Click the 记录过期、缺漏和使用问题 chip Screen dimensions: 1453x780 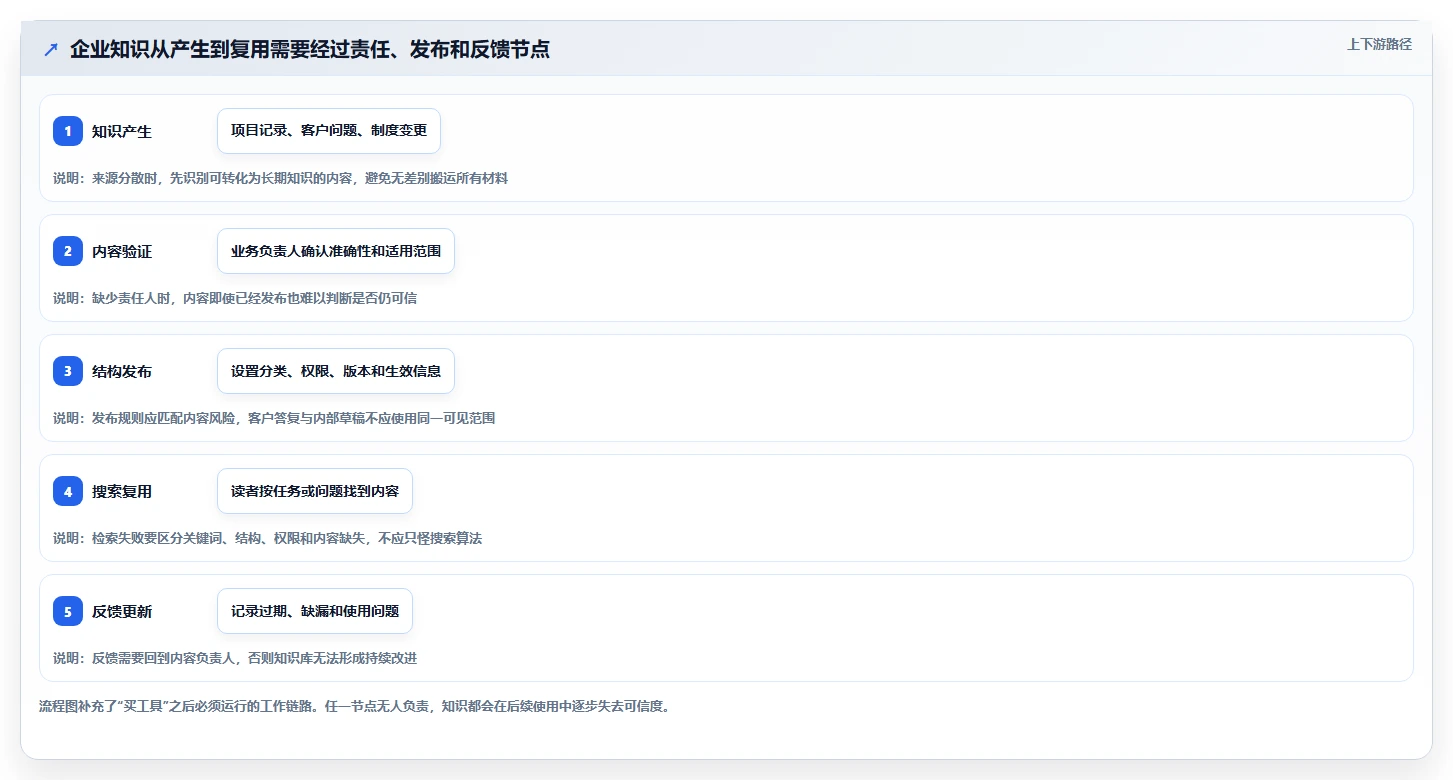315,611
